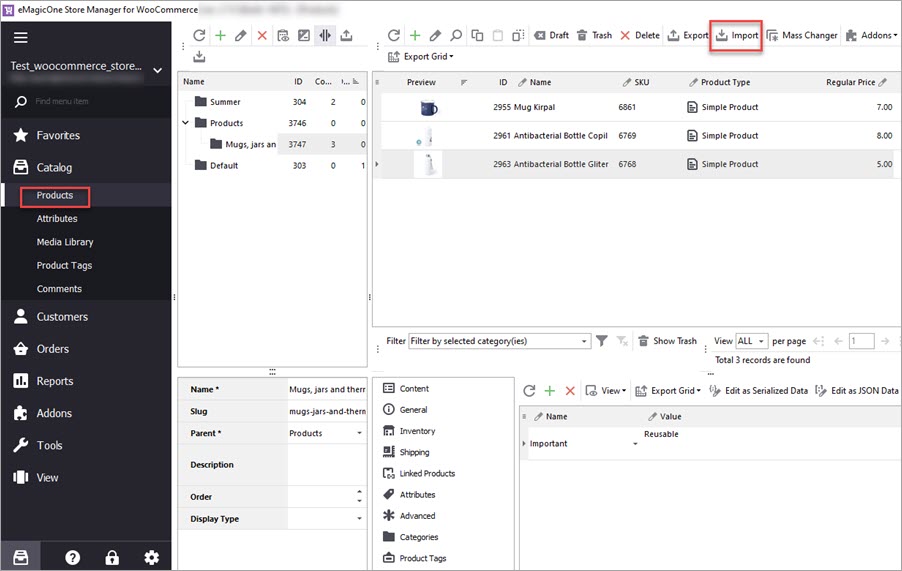The height and width of the screenshot is (571, 902).
Task: Click the Mug Kirpal product thumbnail
Action: tap(428, 107)
